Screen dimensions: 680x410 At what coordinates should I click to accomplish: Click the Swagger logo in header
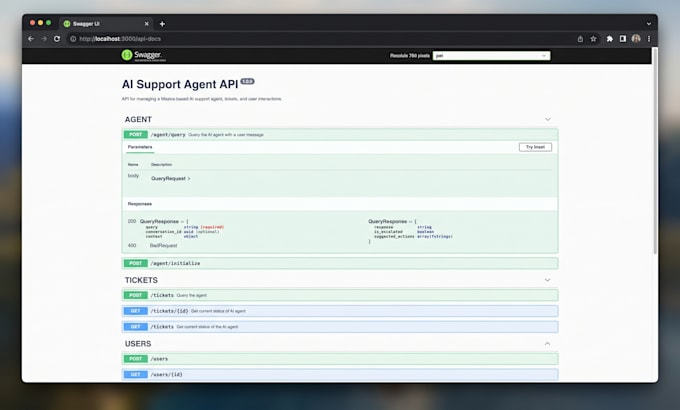(x=144, y=55)
